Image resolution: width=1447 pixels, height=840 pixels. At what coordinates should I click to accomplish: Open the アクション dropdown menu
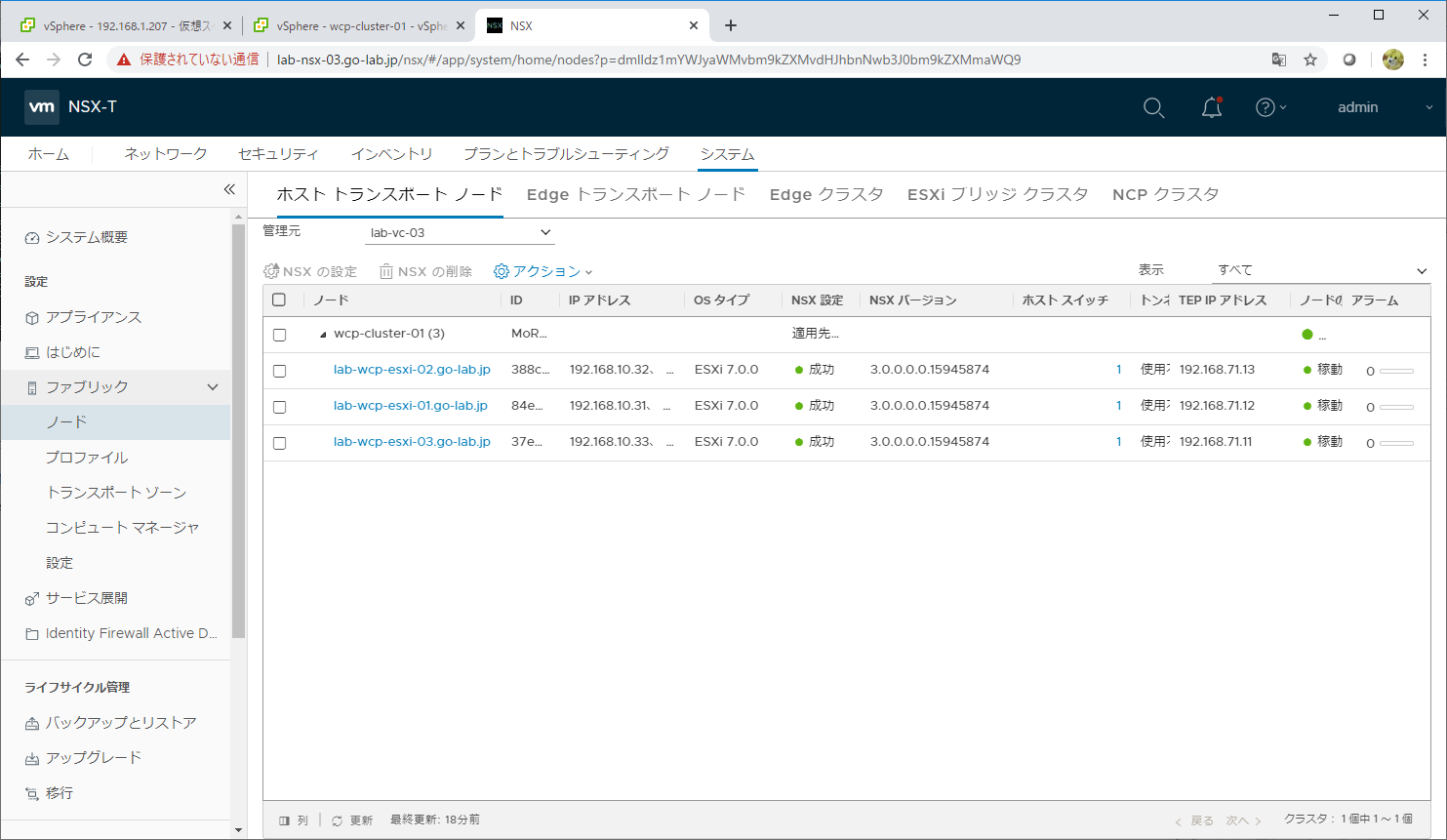click(543, 271)
